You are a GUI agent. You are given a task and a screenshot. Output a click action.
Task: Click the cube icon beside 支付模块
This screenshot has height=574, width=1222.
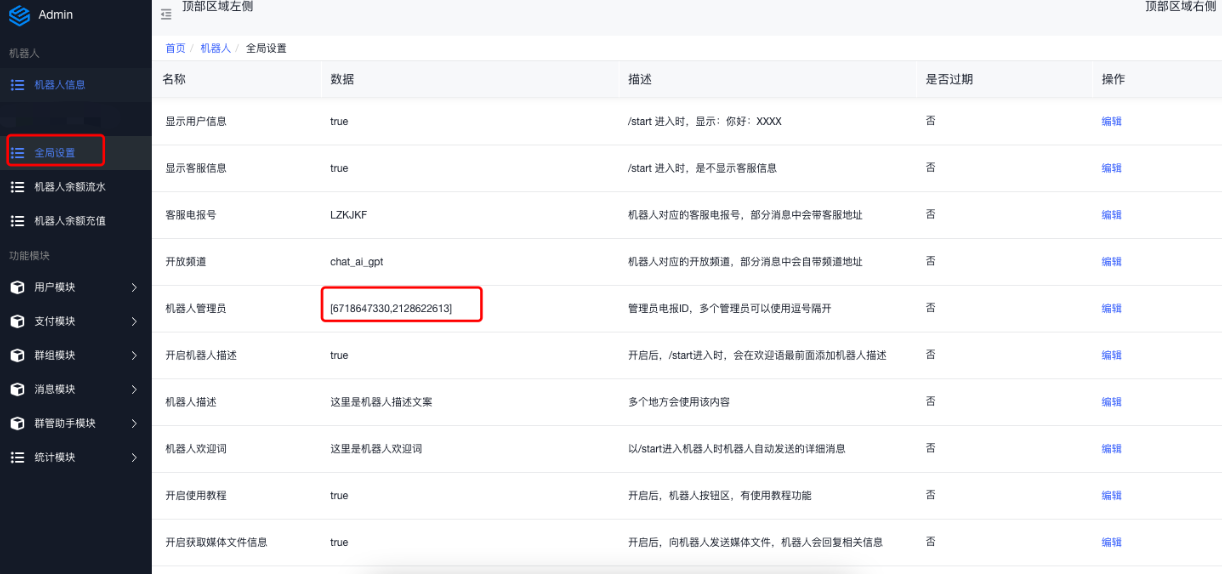tap(17, 322)
